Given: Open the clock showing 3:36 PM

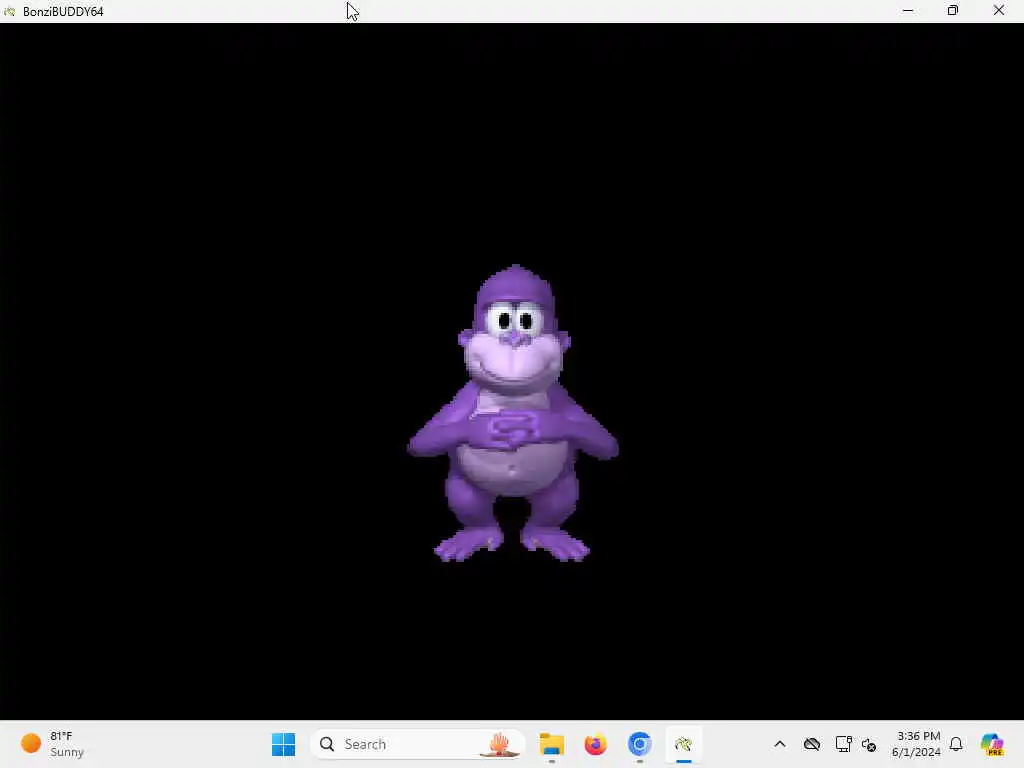Looking at the screenshot, I should pos(917,744).
